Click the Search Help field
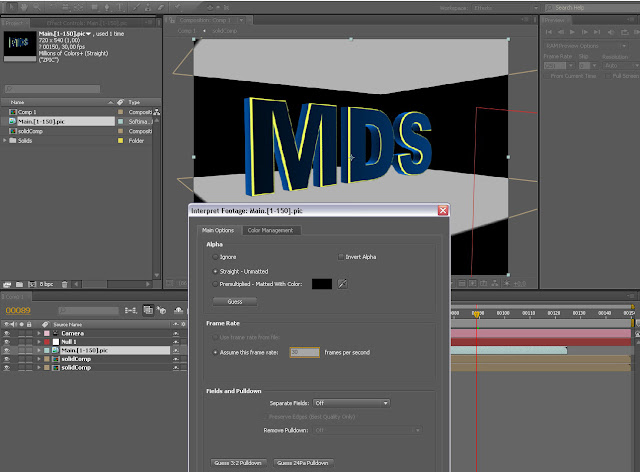Image resolution: width=640 pixels, height=472 pixels. [591, 8]
